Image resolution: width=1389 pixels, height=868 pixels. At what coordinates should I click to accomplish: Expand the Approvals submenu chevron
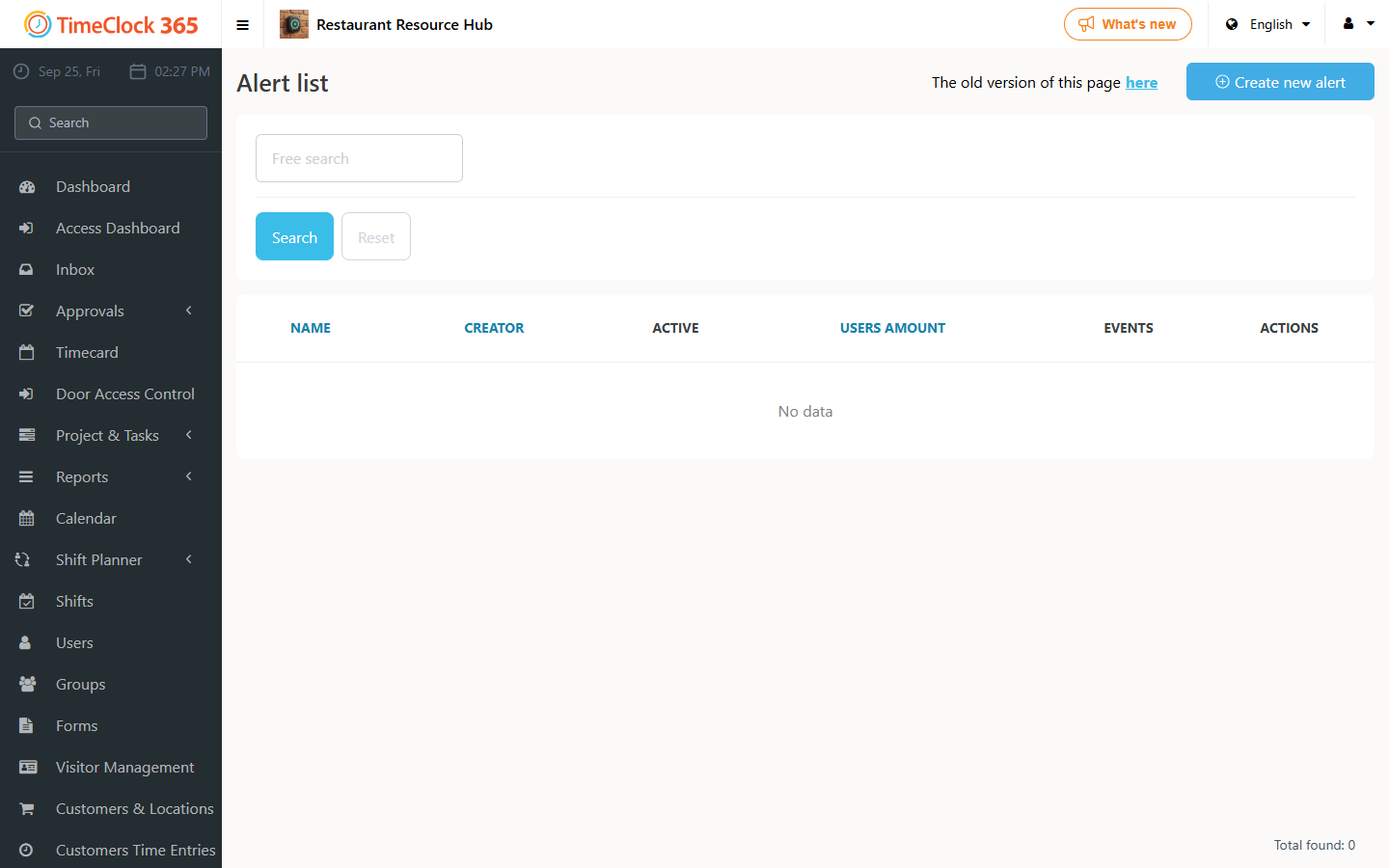189,311
